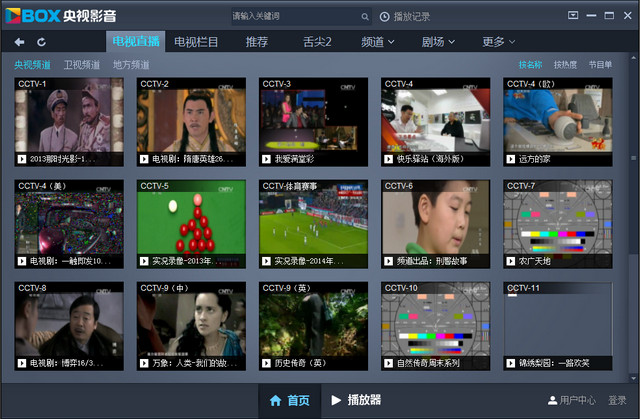Expand the 更多 dropdown menu
Viewport: 640px width, 419px height.
tap(499, 42)
